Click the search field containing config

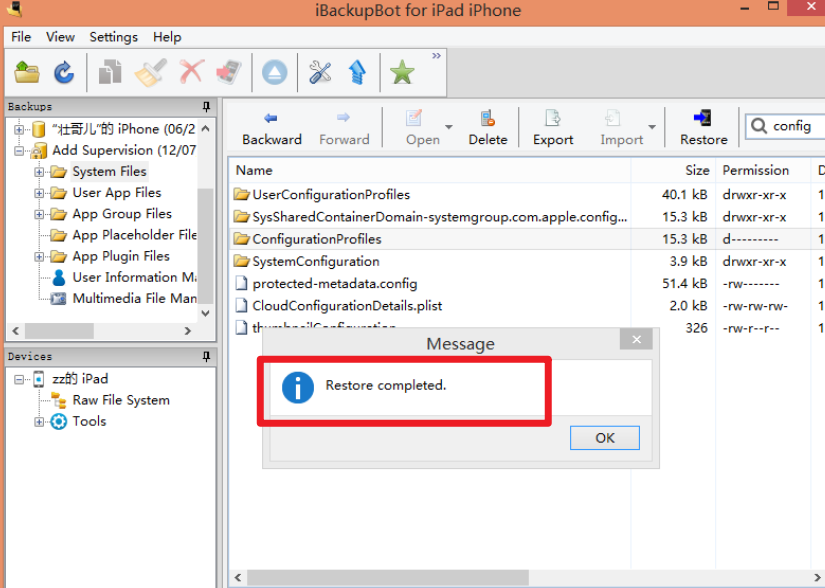[786, 126]
